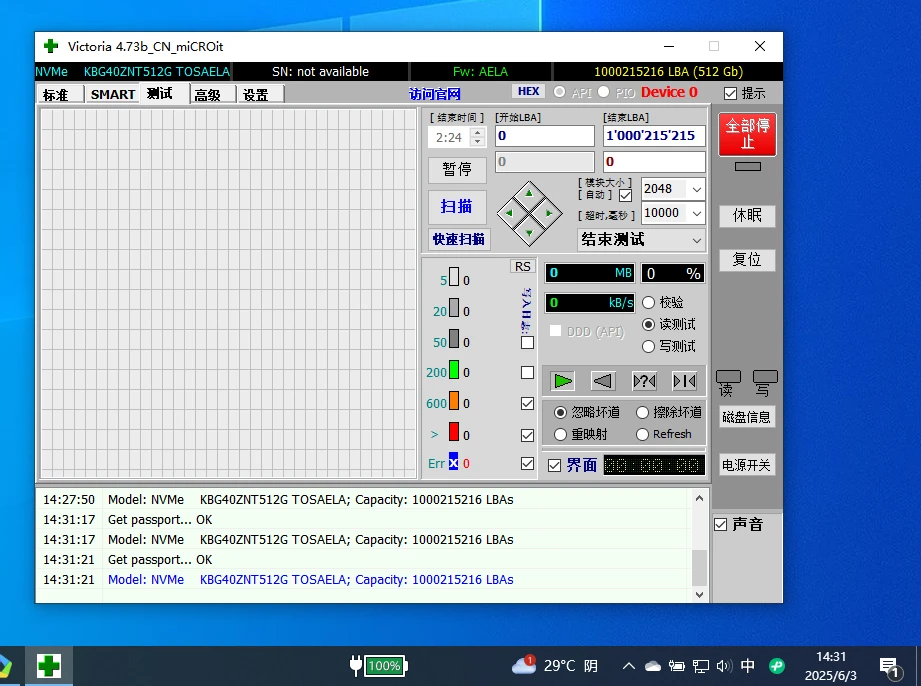The height and width of the screenshot is (686, 921).
Task: Click the 快速扫描 quick scan button
Action: click(x=459, y=240)
